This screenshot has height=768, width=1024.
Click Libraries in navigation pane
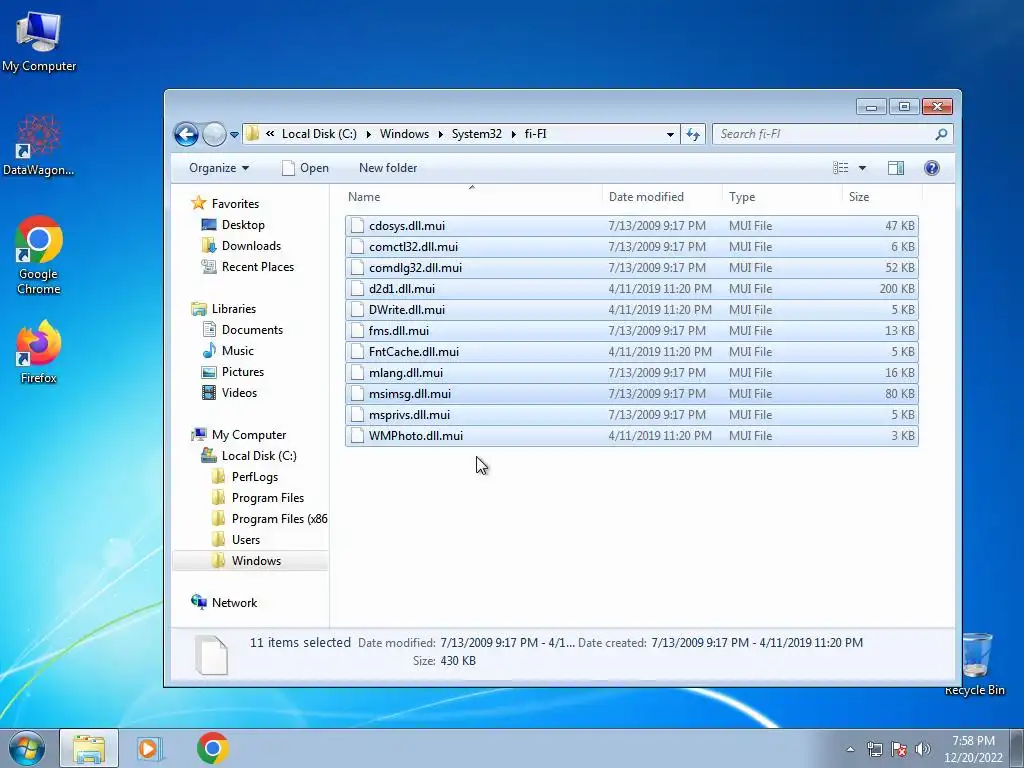223,309
